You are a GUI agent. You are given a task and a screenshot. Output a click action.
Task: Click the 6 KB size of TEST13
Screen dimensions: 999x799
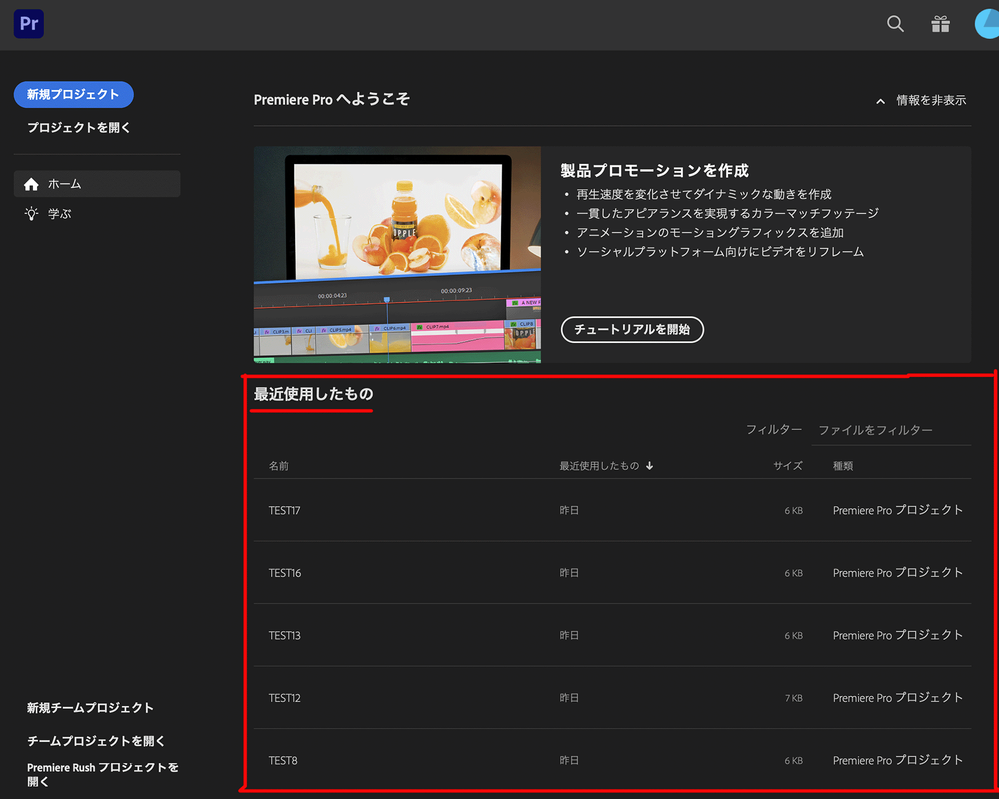click(x=793, y=636)
